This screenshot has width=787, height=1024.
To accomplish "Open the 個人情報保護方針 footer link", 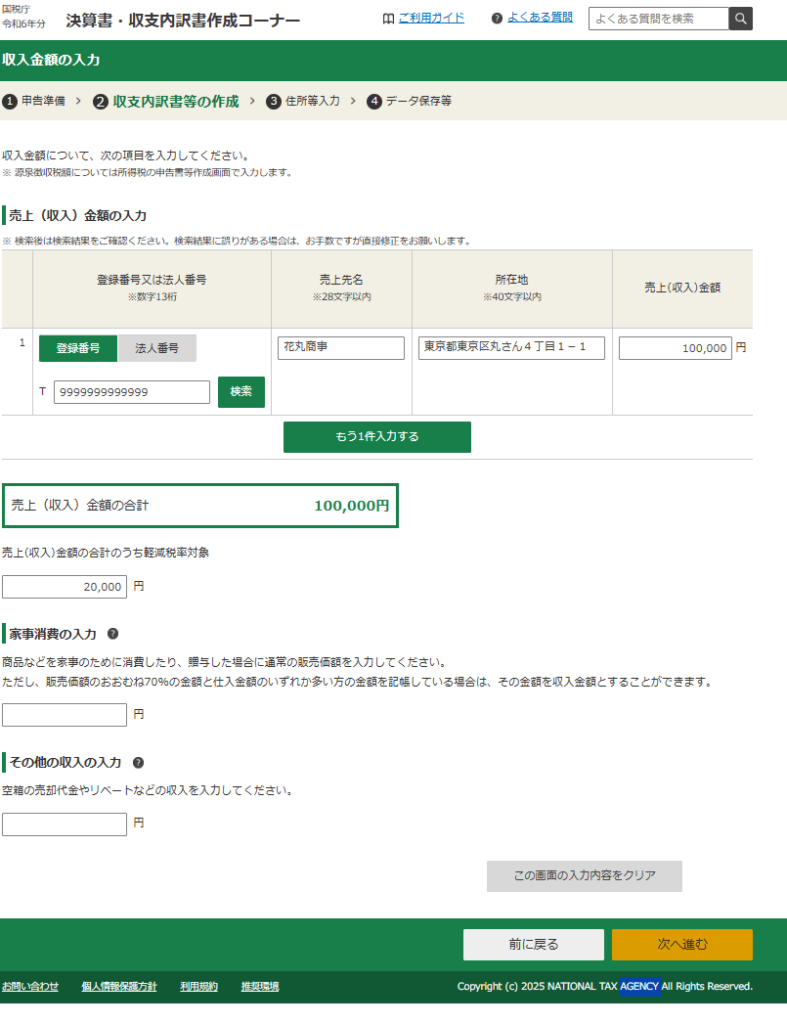I will click(119, 987).
